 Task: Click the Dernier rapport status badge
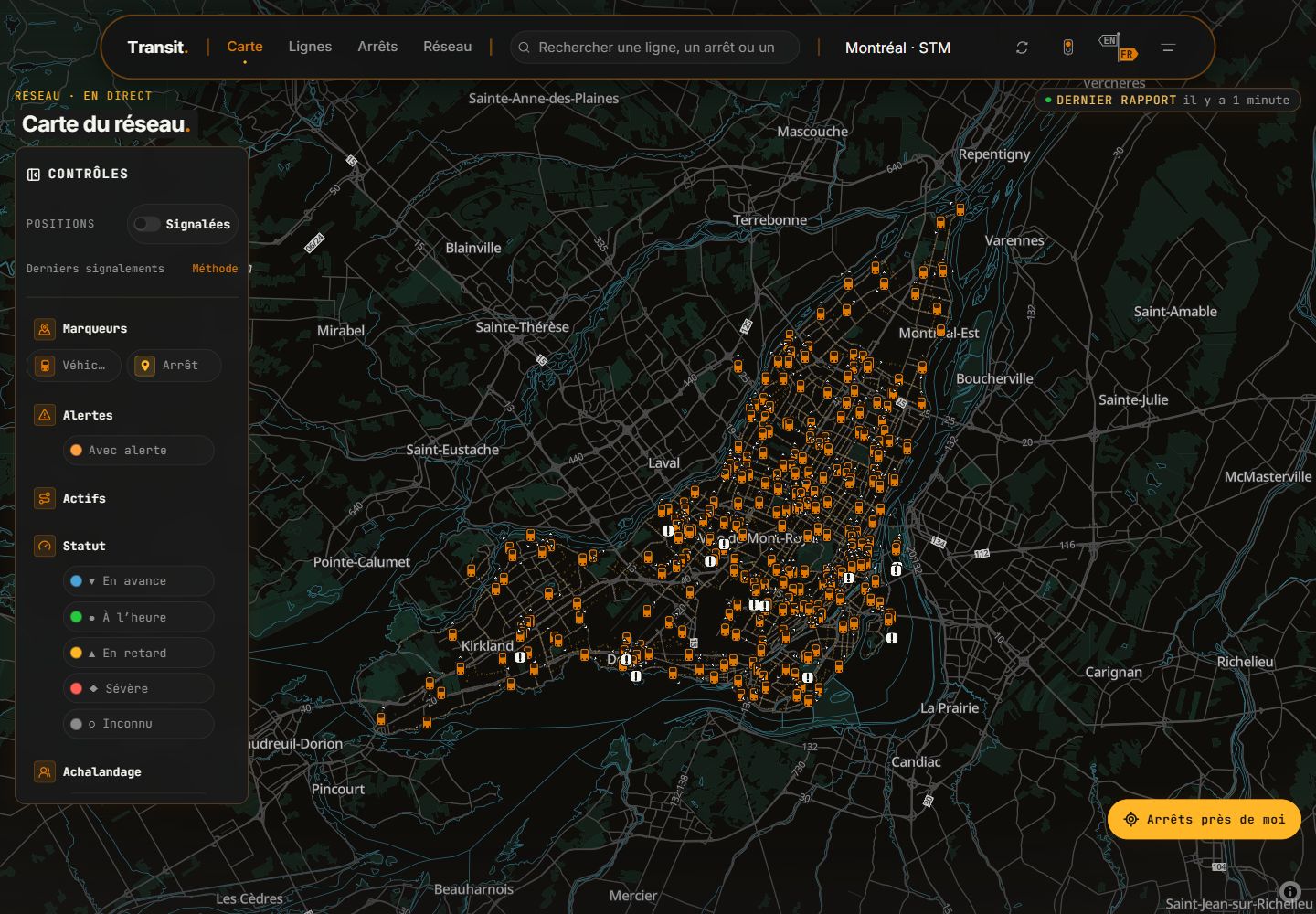(1167, 101)
